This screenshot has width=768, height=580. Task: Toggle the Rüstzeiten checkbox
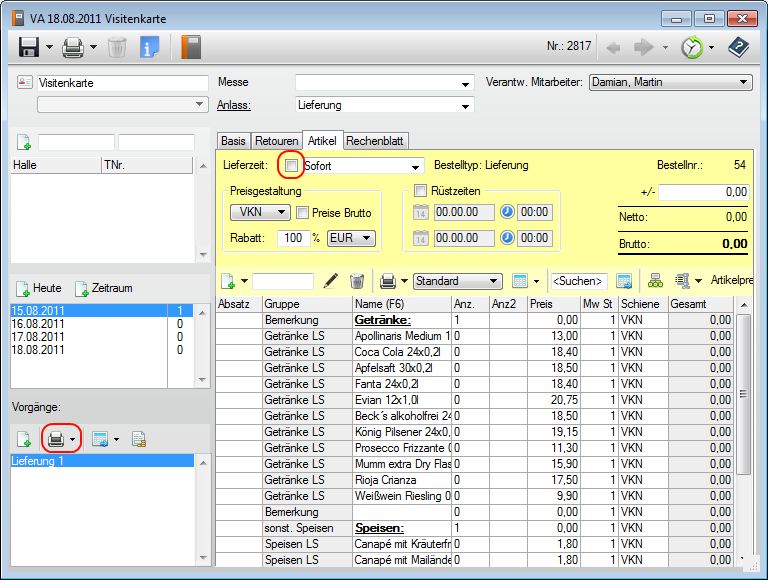coord(421,190)
